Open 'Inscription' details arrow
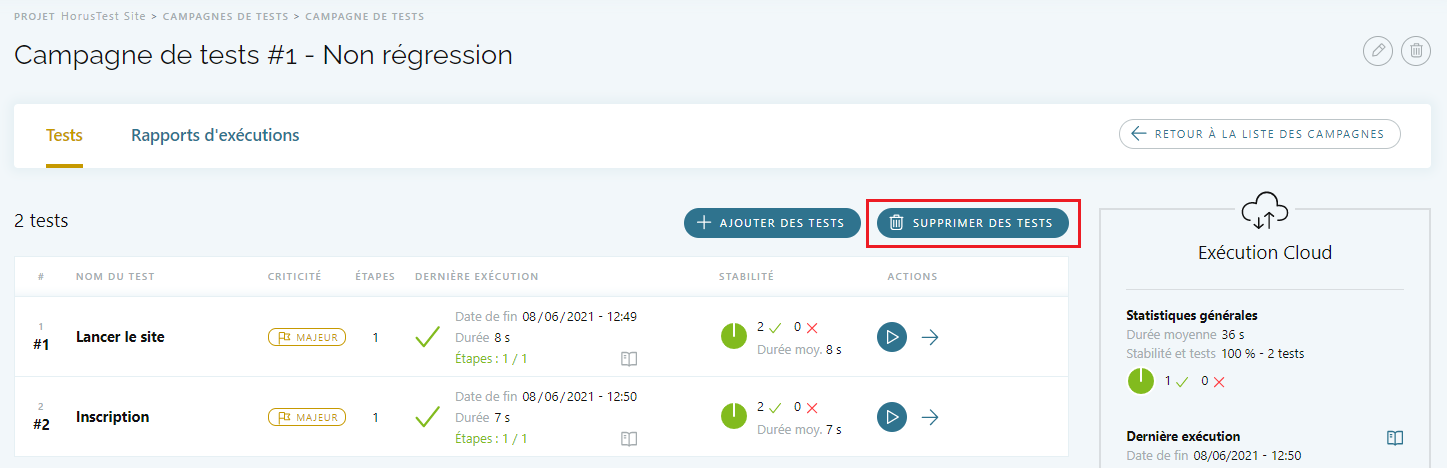Image resolution: width=1447 pixels, height=468 pixels. point(930,416)
